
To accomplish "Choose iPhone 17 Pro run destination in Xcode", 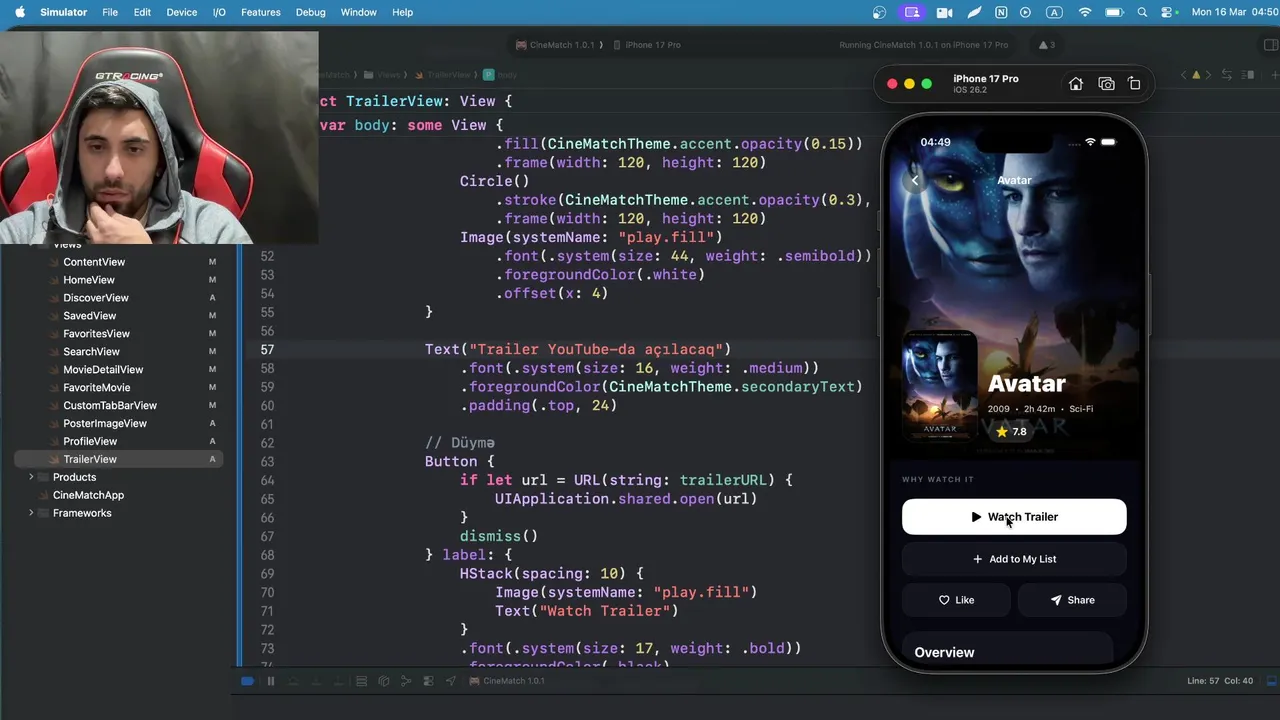I will point(647,45).
